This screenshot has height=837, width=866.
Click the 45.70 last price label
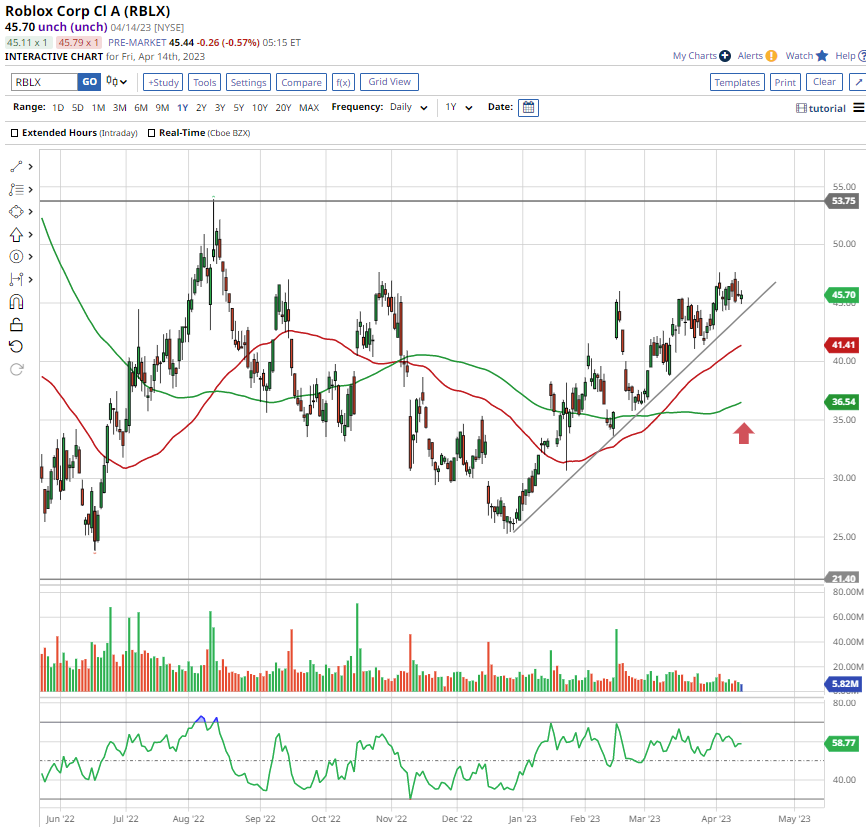842,295
